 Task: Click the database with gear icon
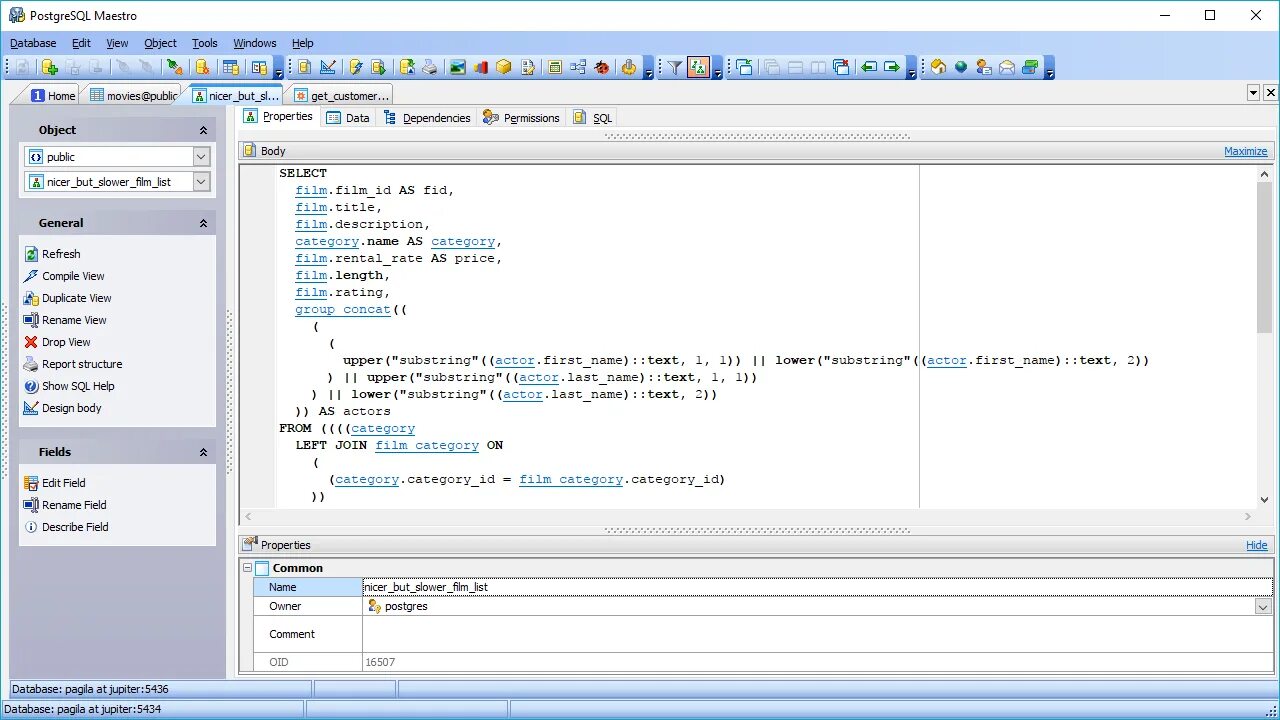click(x=202, y=67)
